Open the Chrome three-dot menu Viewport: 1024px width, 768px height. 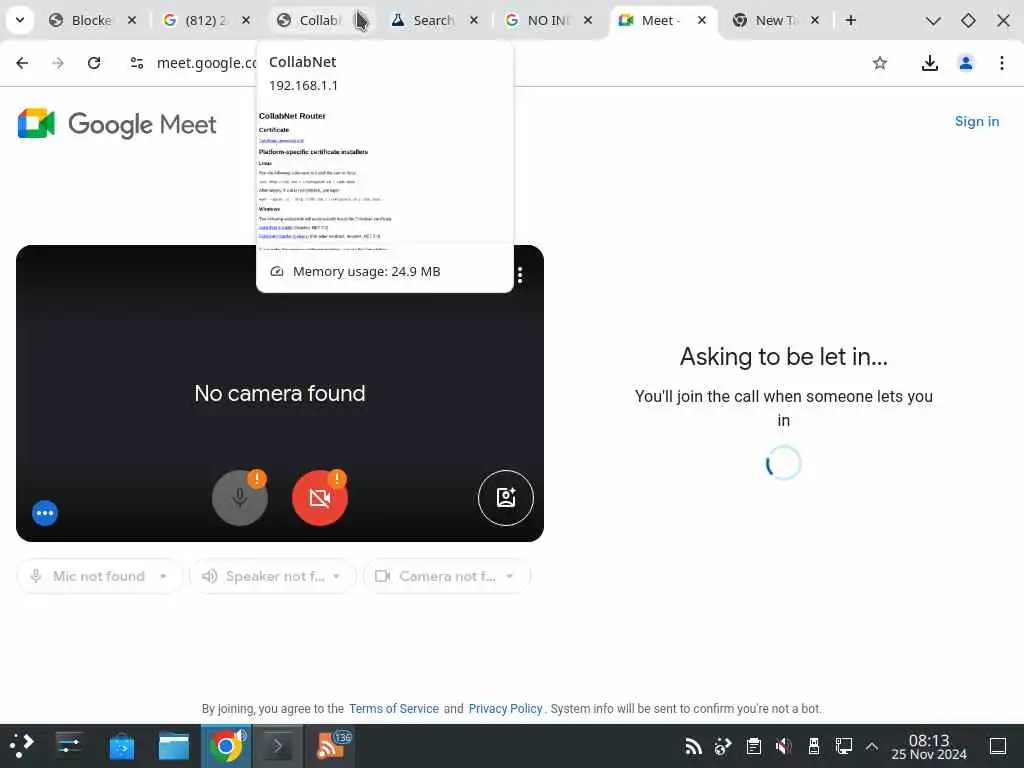pos(1001,63)
